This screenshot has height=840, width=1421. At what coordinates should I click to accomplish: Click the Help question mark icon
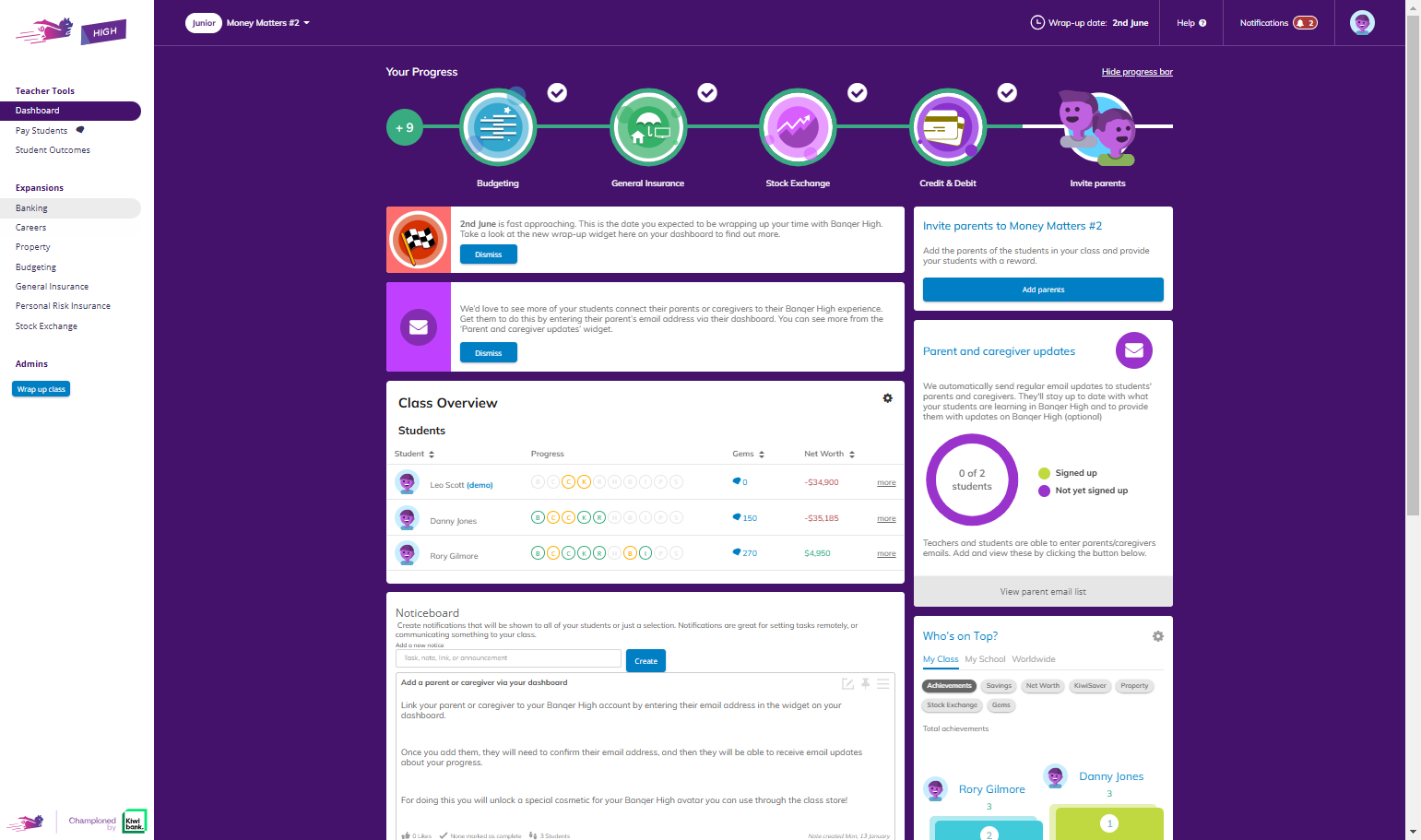point(1202,23)
